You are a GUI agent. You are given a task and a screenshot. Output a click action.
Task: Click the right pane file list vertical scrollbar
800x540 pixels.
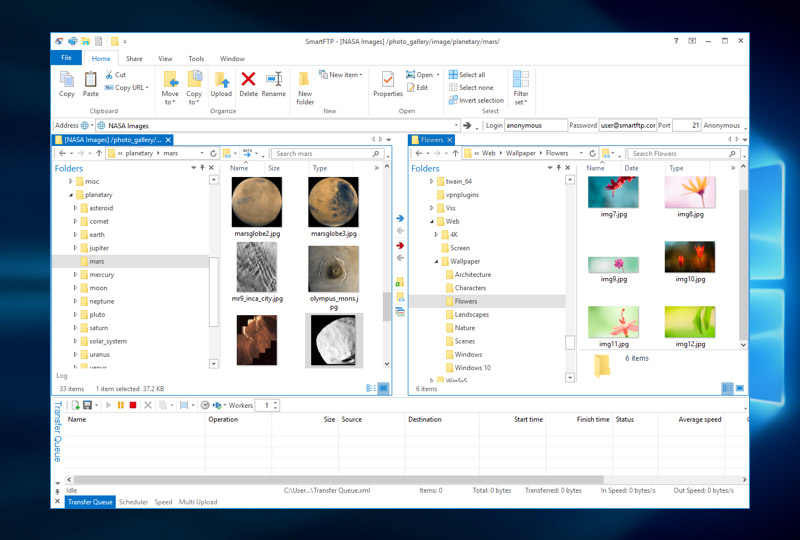click(x=743, y=265)
